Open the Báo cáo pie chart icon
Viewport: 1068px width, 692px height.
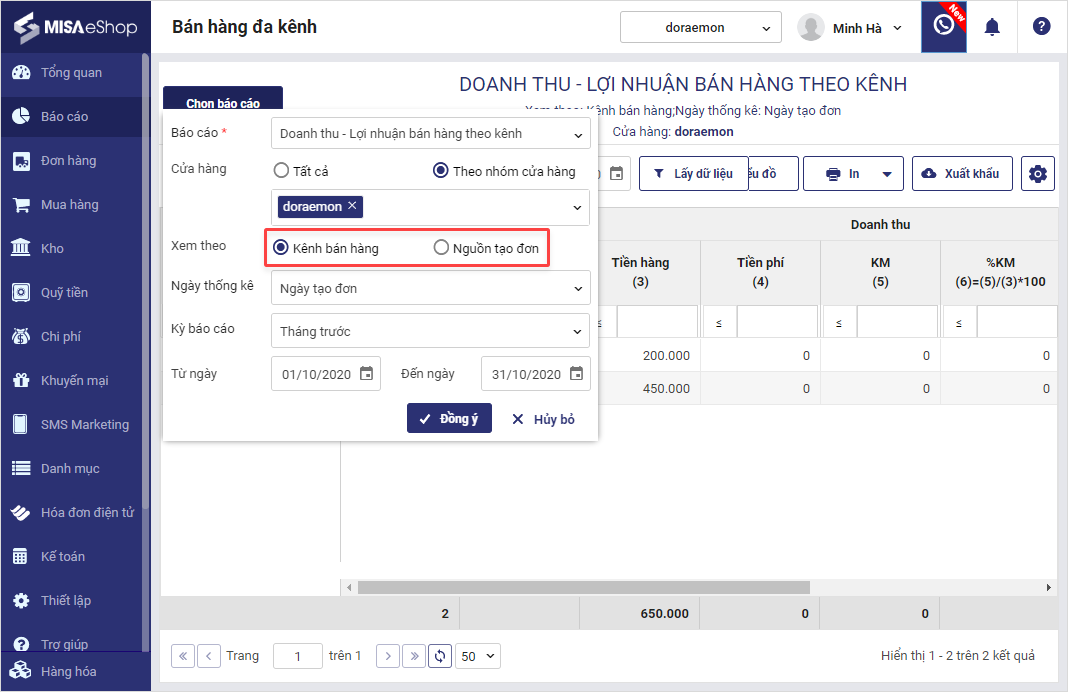click(x=21, y=116)
